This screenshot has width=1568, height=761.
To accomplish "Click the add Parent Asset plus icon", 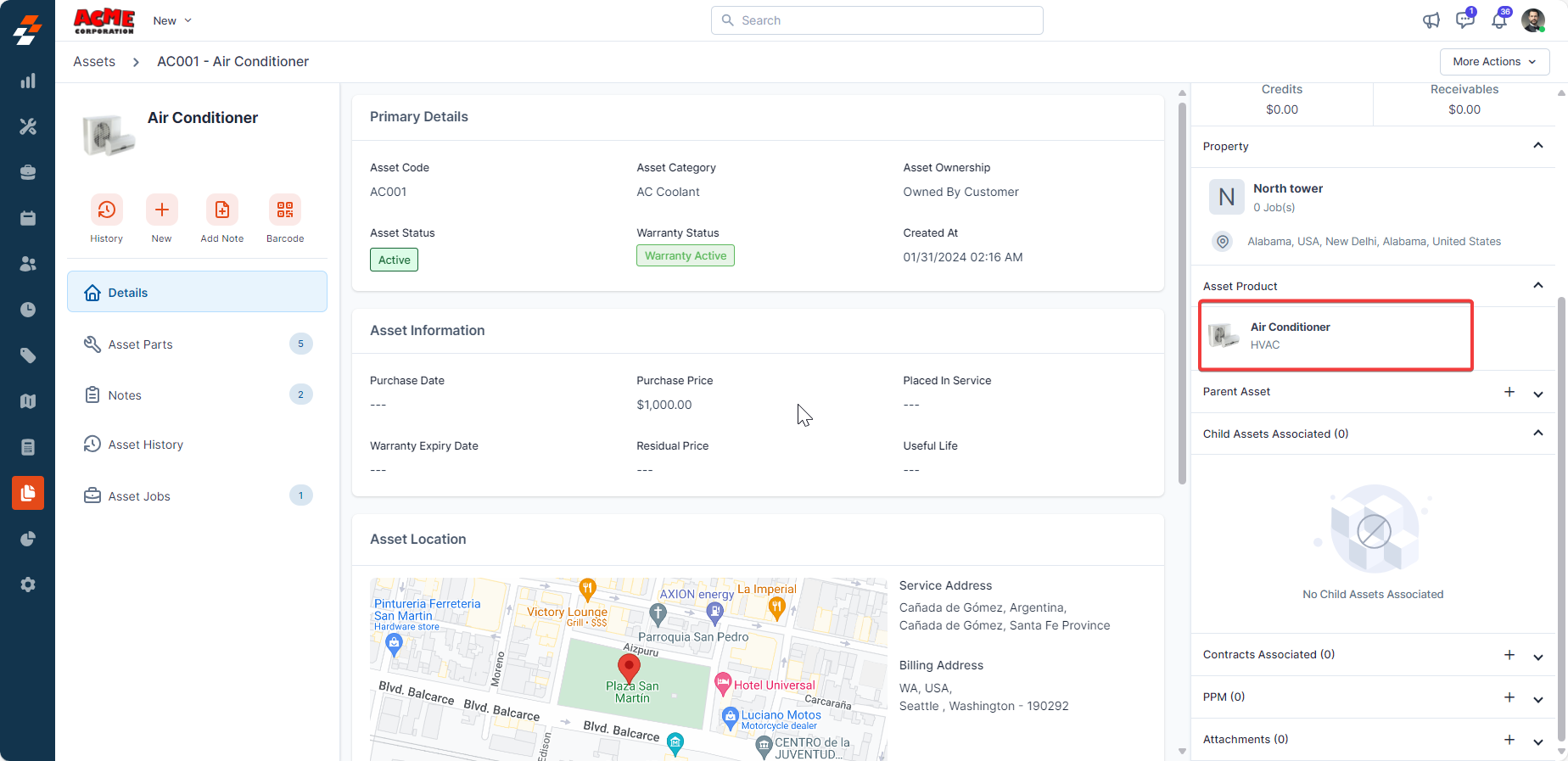I will pos(1509,392).
